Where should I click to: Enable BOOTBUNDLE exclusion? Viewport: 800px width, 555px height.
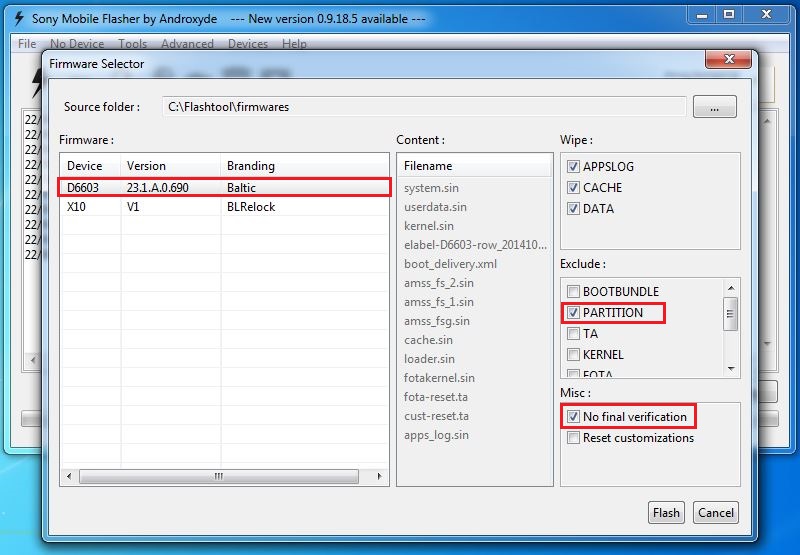pos(573,291)
